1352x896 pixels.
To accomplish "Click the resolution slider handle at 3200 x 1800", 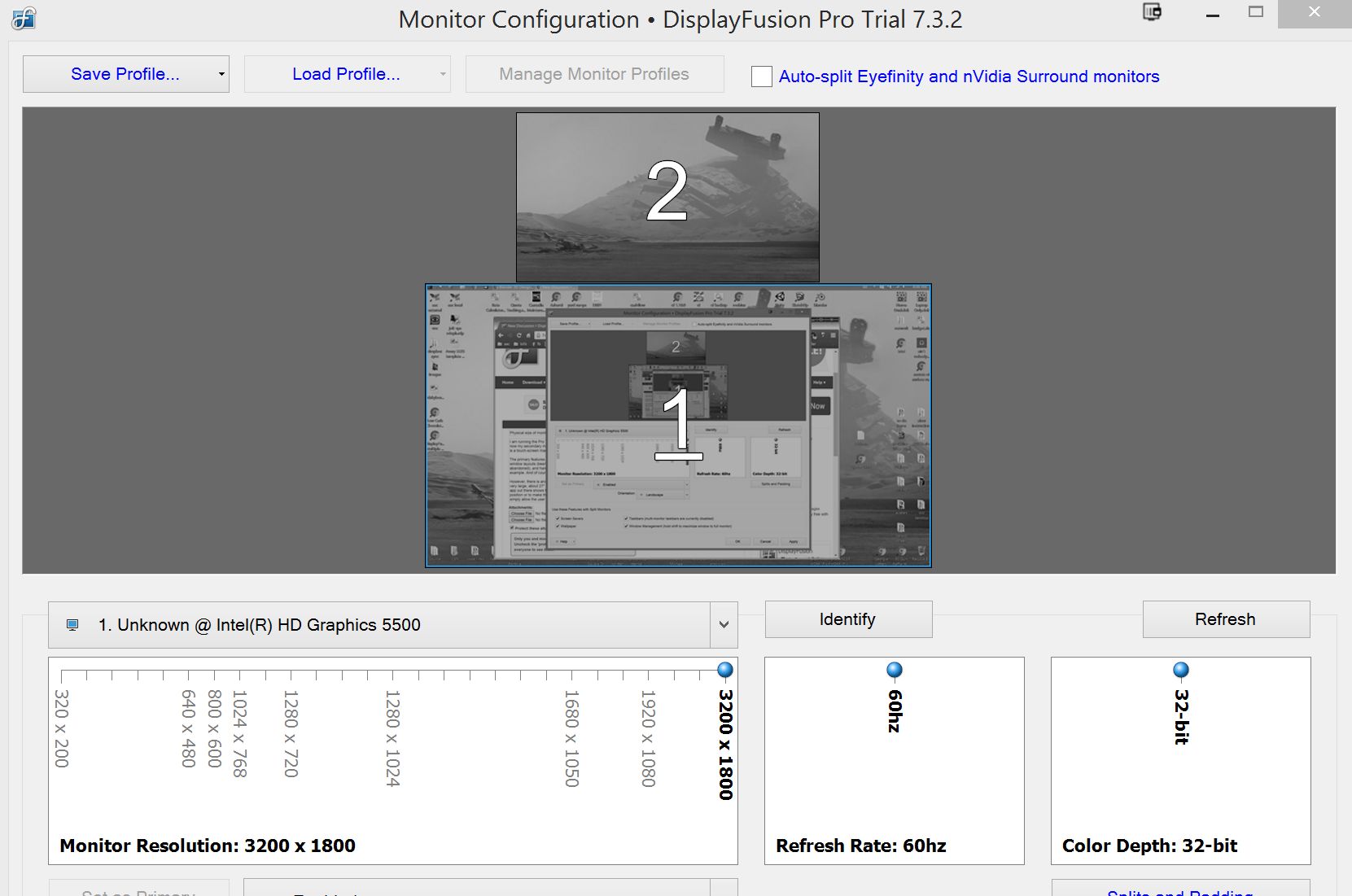I will pos(725,670).
